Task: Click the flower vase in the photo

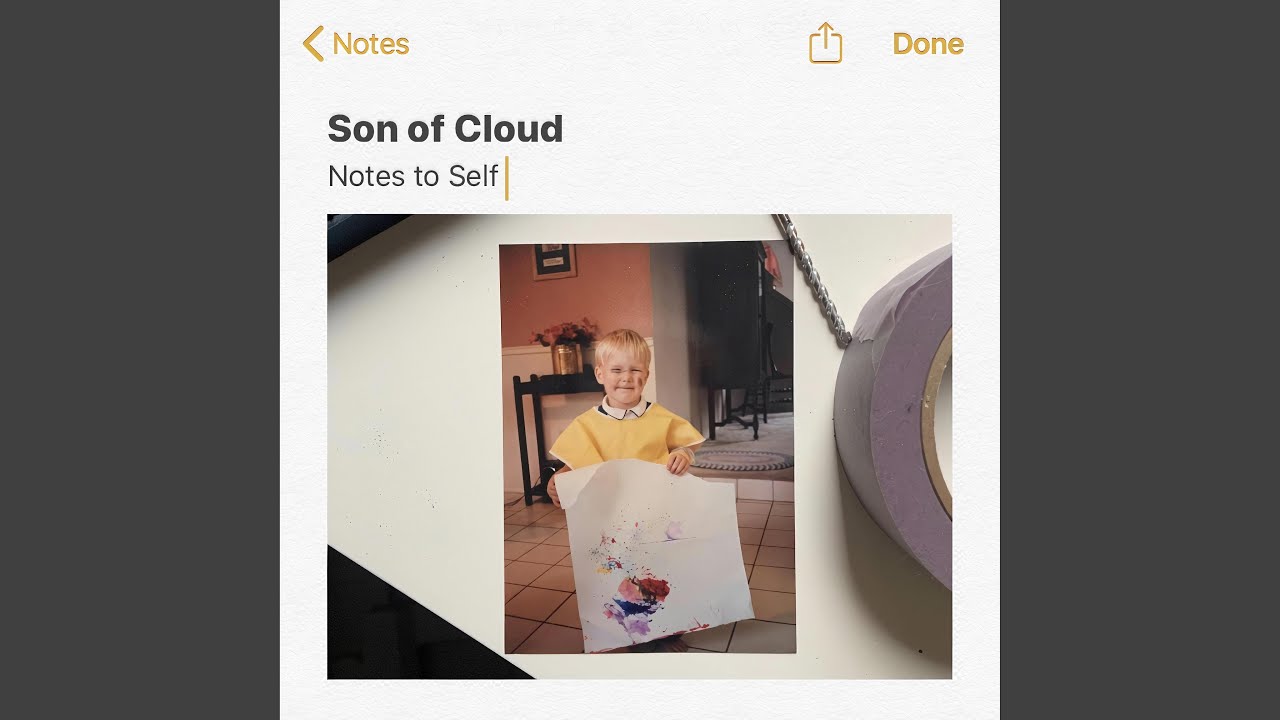Action: 567,347
